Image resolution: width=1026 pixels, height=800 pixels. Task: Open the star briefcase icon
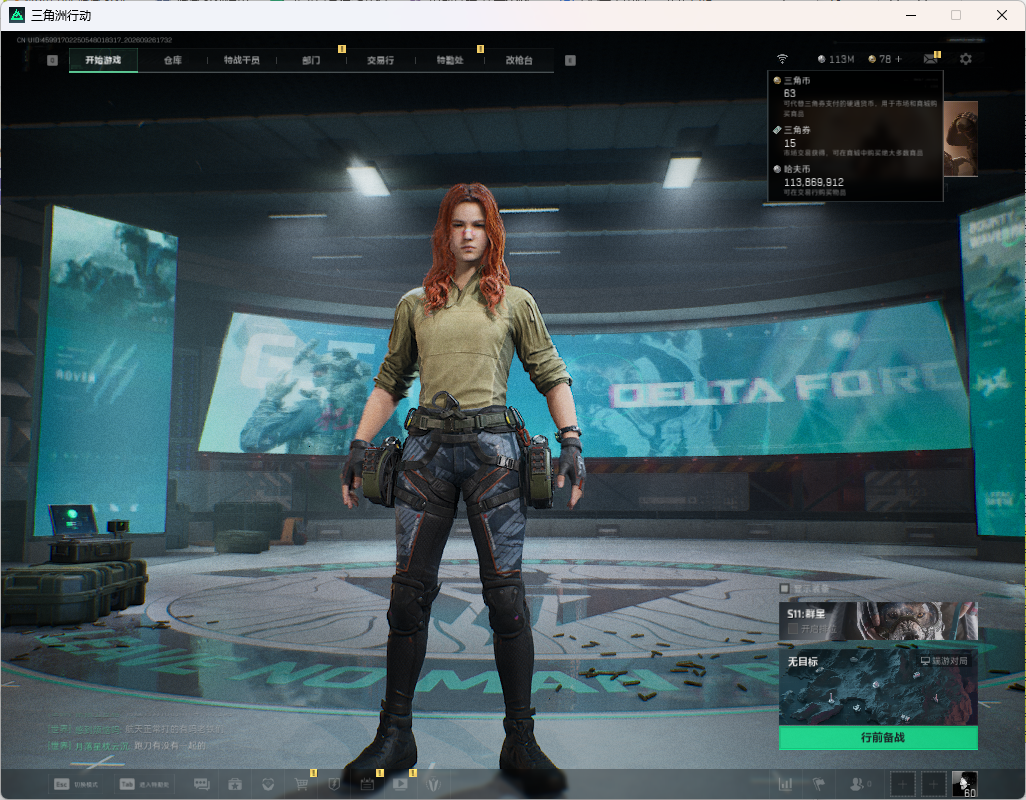point(235,784)
